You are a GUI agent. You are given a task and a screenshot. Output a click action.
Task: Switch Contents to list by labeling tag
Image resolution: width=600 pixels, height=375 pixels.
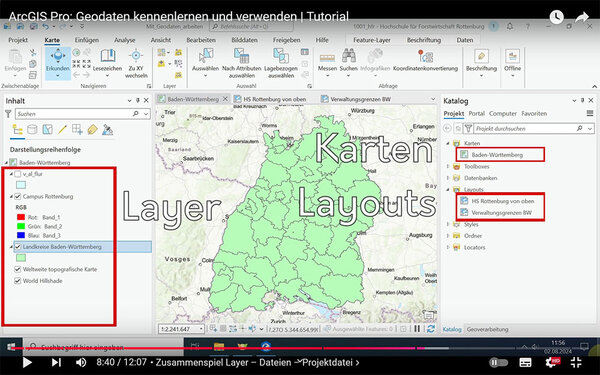[x=92, y=130]
